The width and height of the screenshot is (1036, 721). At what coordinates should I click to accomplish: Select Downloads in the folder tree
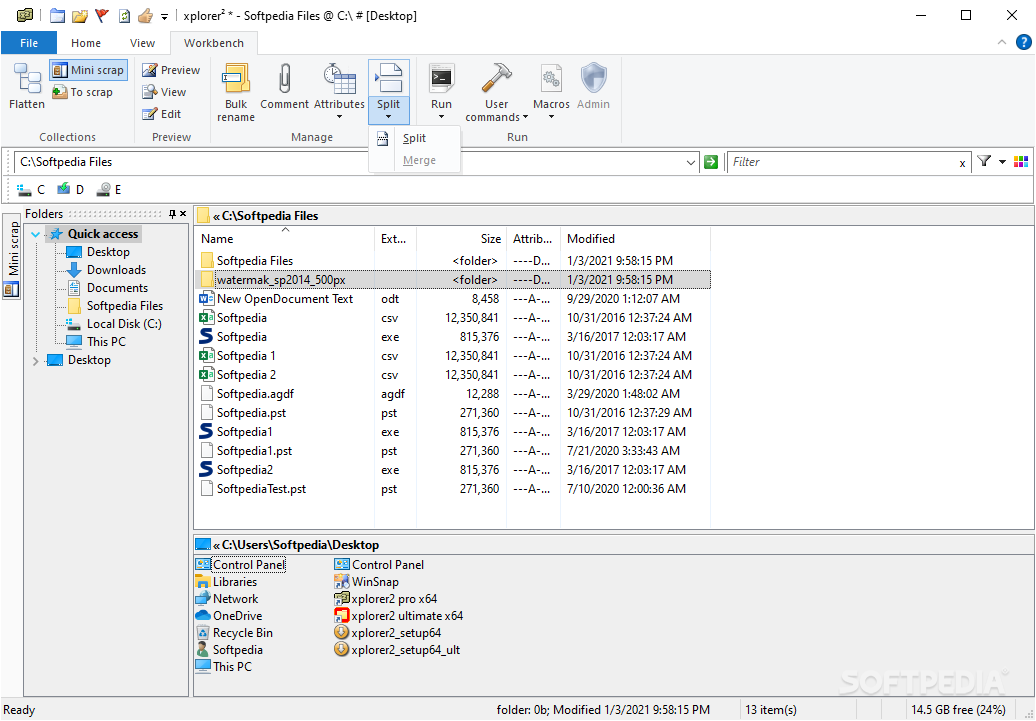click(x=106, y=270)
